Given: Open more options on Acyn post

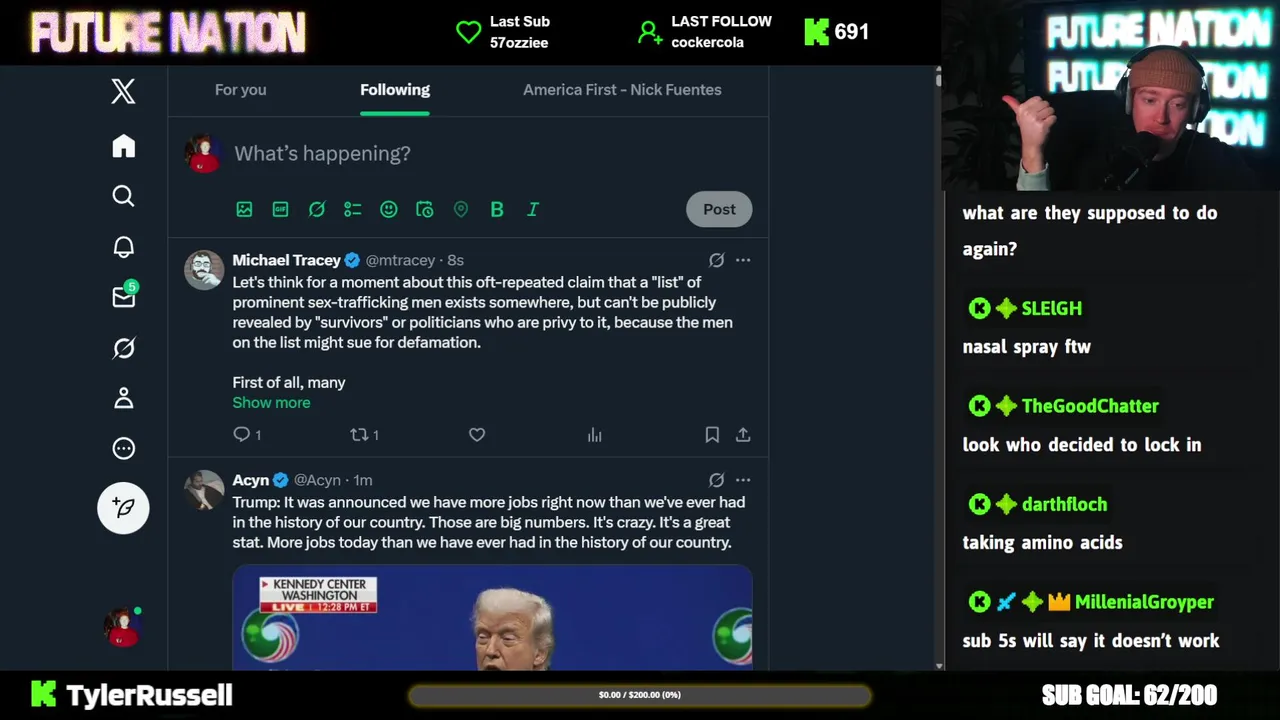Looking at the screenshot, I should (x=743, y=480).
